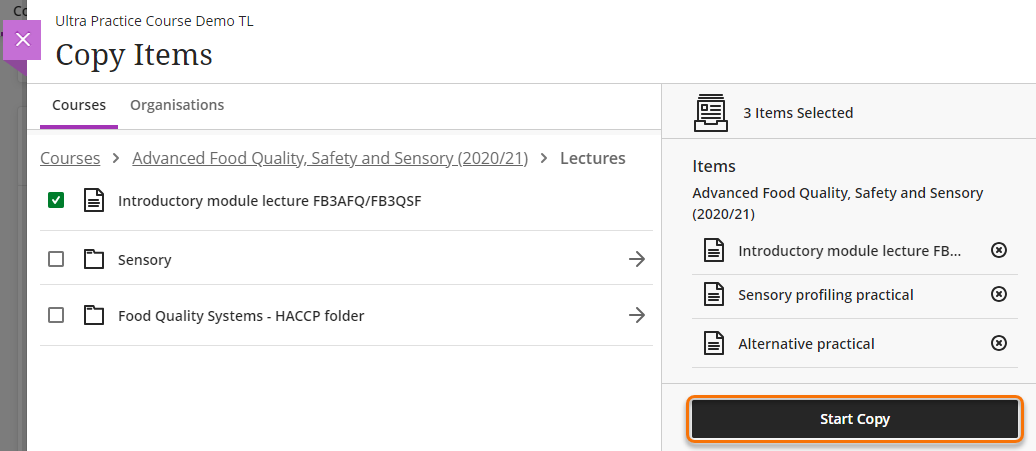Open Advanced Food Quality, Safety and Sensory breadcrumb
1036x451 pixels.
click(330, 158)
